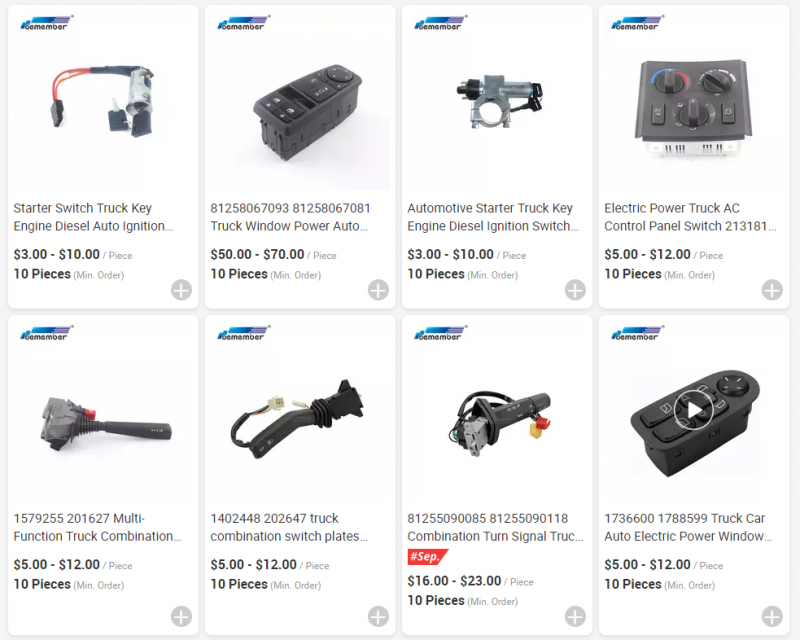Open Electric Power Truck AC Control Panel title
Image resolution: width=800 pixels, height=640 pixels.
click(x=690, y=217)
